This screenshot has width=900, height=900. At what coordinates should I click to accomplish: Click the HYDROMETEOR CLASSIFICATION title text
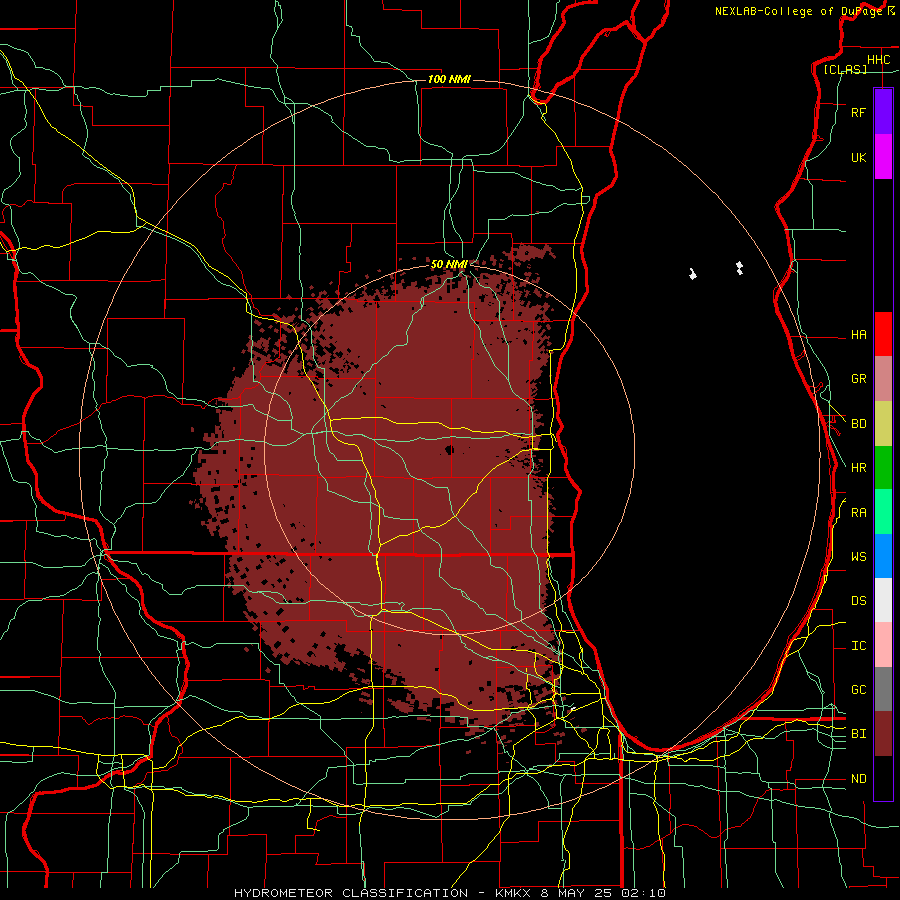(x=351, y=893)
